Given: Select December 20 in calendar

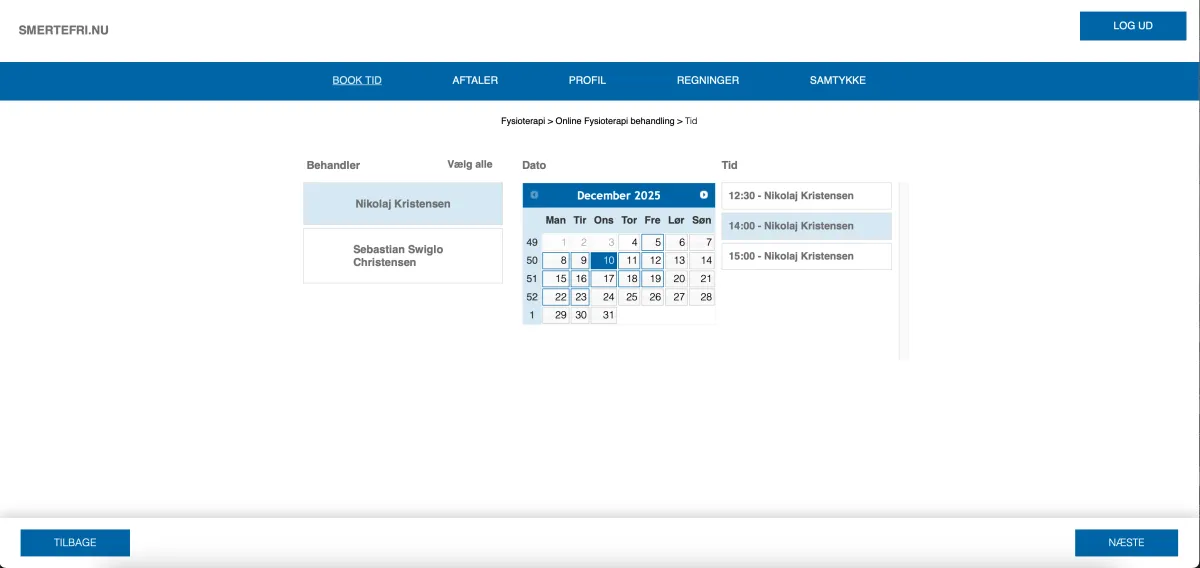Looking at the screenshot, I should [677, 279].
